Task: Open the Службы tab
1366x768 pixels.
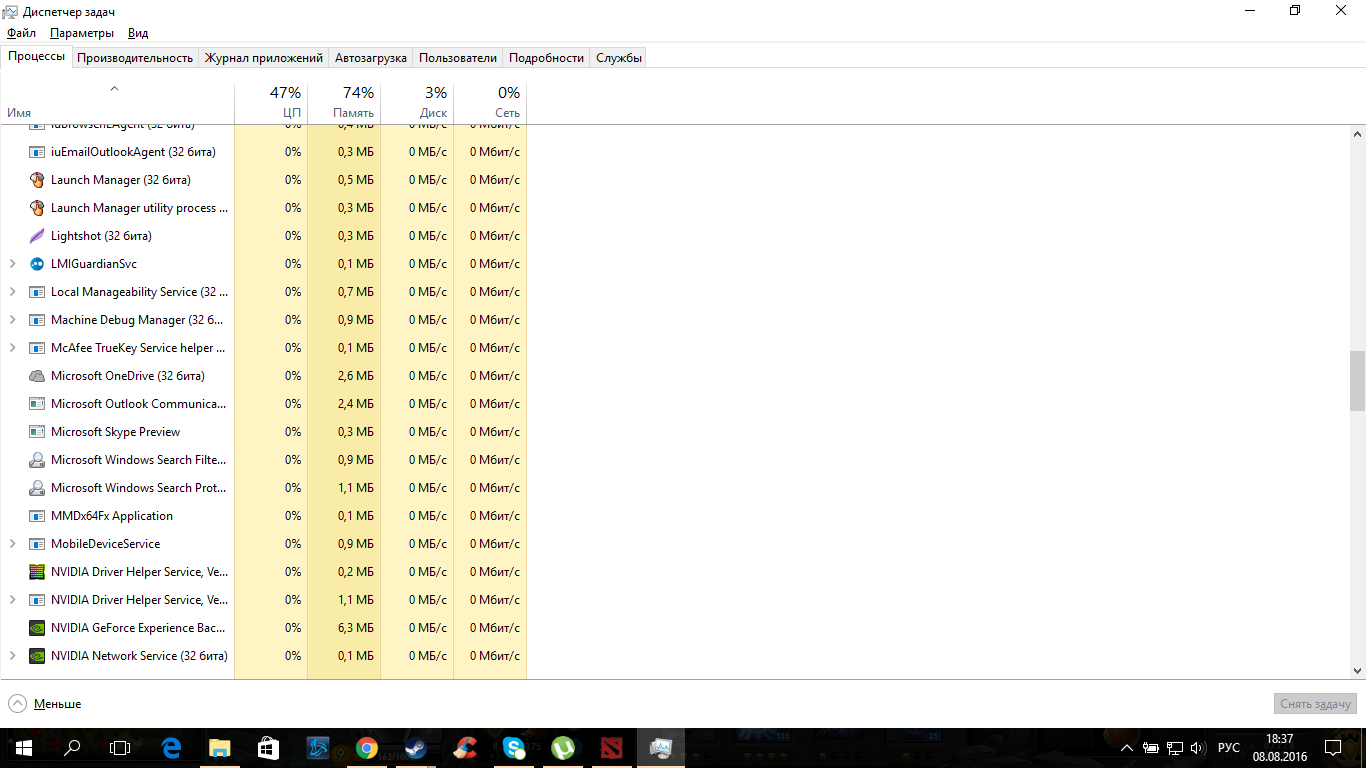Action: click(619, 58)
